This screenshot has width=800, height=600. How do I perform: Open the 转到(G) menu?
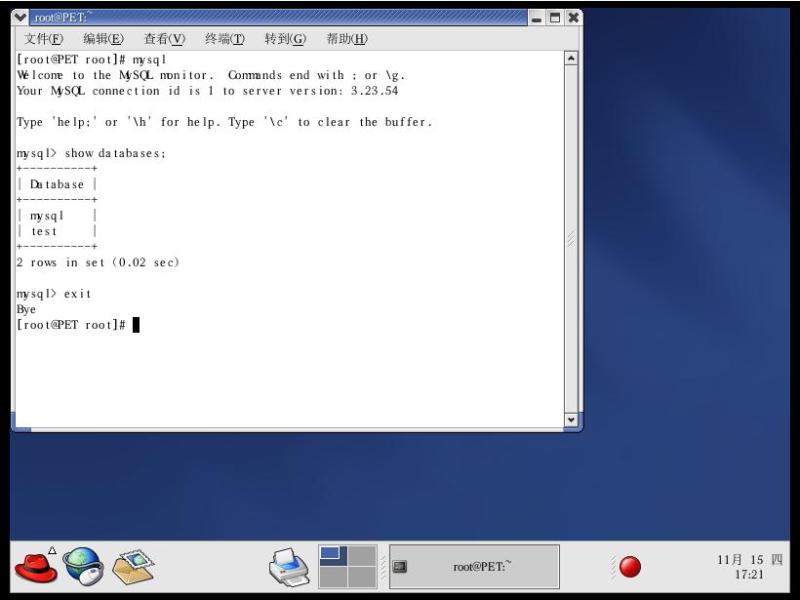tap(285, 39)
